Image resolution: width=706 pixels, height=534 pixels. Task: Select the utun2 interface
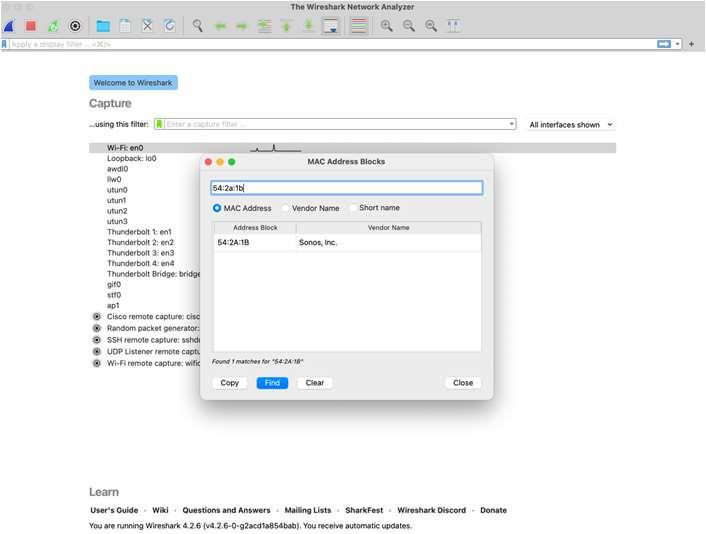tap(117, 211)
